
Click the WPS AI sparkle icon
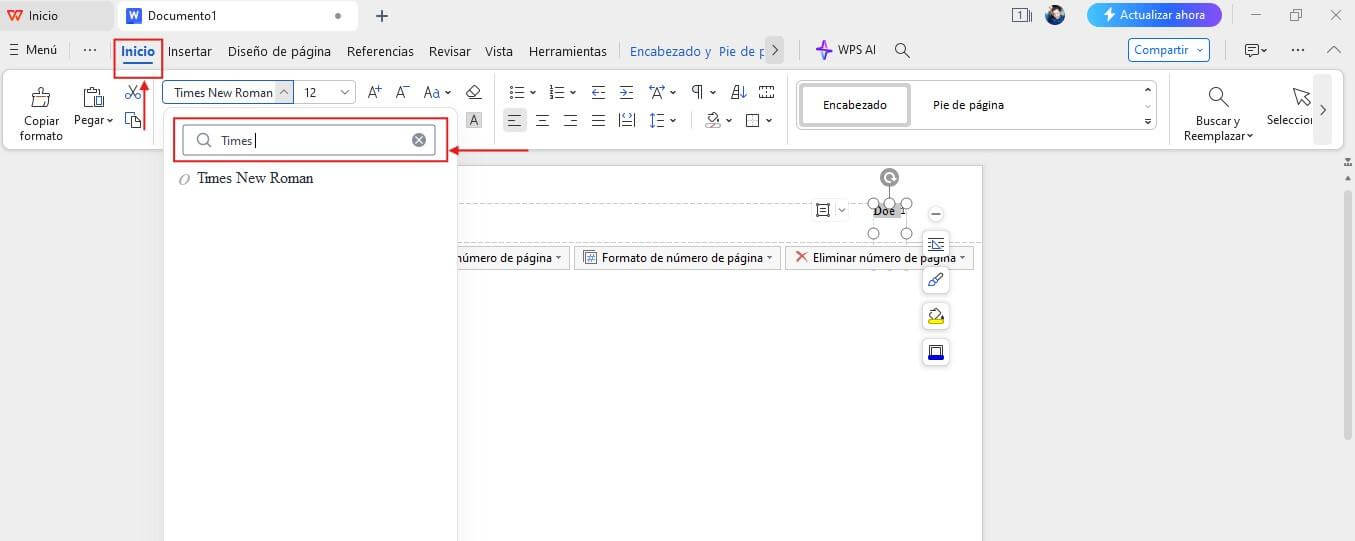[824, 50]
